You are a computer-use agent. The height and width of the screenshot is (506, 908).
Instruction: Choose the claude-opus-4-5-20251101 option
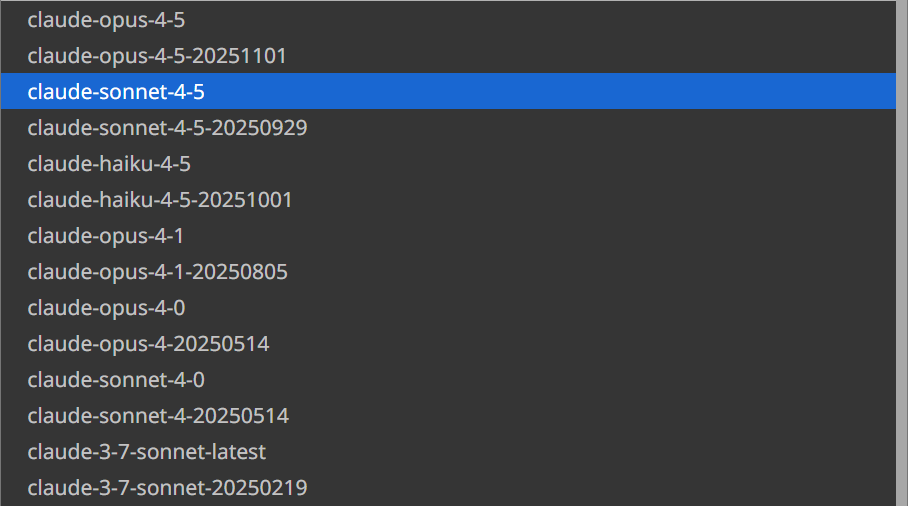coord(157,55)
